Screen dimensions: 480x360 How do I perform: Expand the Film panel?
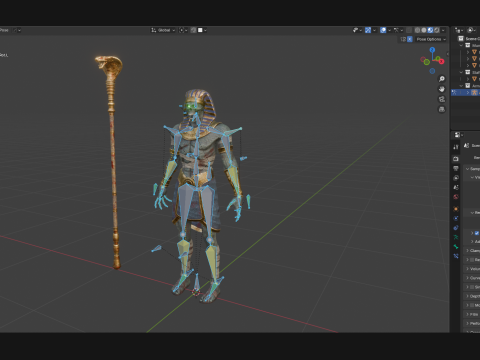(x=467, y=314)
